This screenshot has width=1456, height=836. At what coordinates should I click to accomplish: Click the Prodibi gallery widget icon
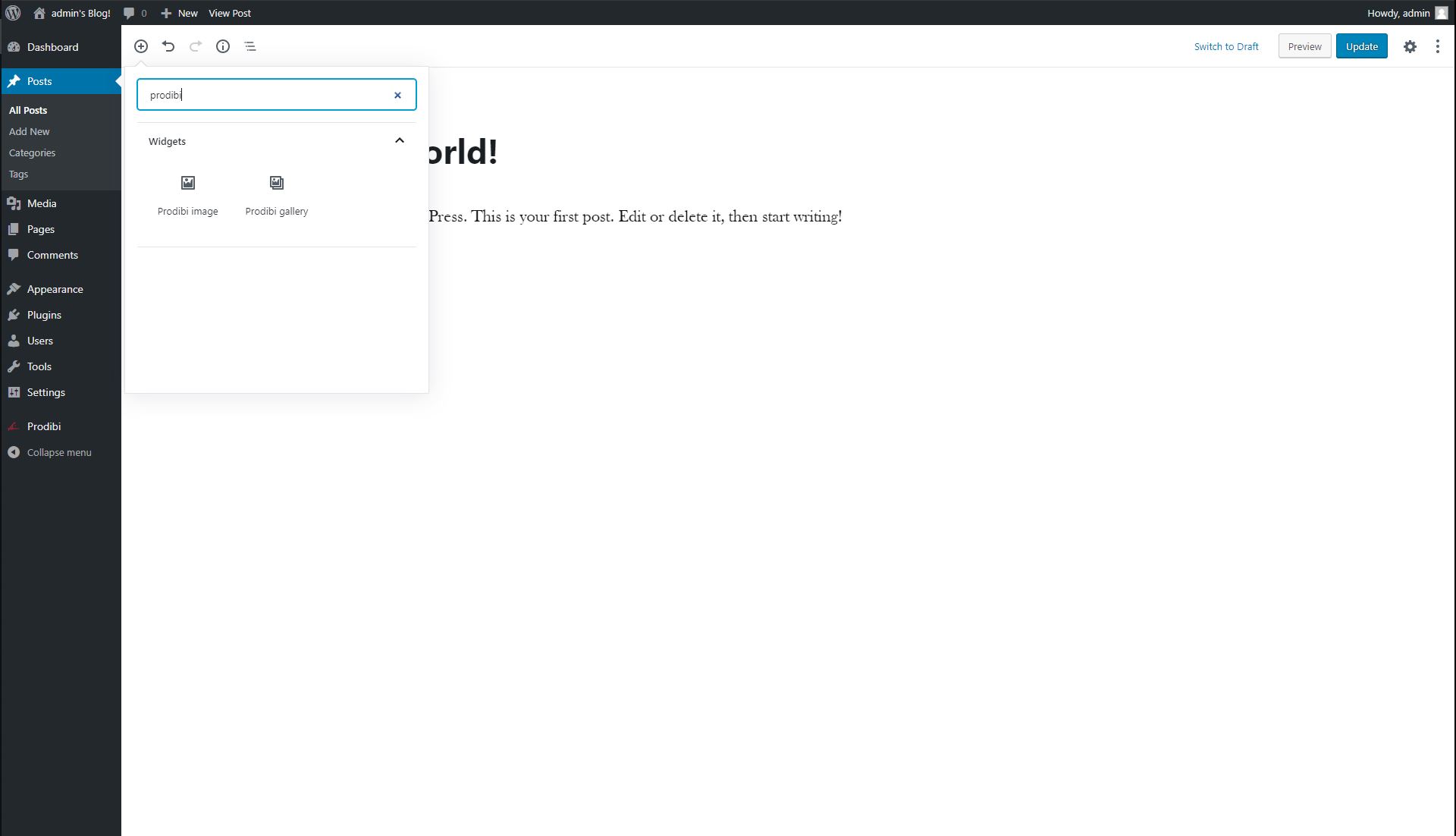pyautogui.click(x=276, y=182)
